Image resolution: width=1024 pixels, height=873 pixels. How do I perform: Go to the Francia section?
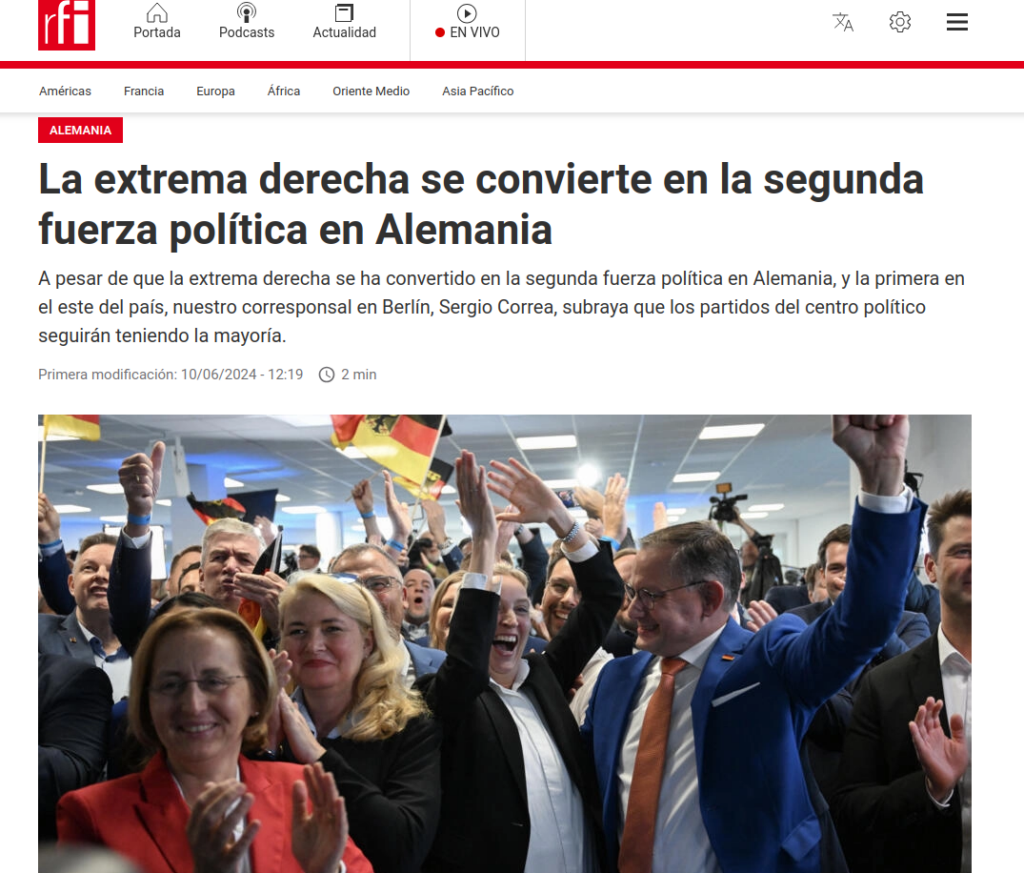(x=144, y=91)
